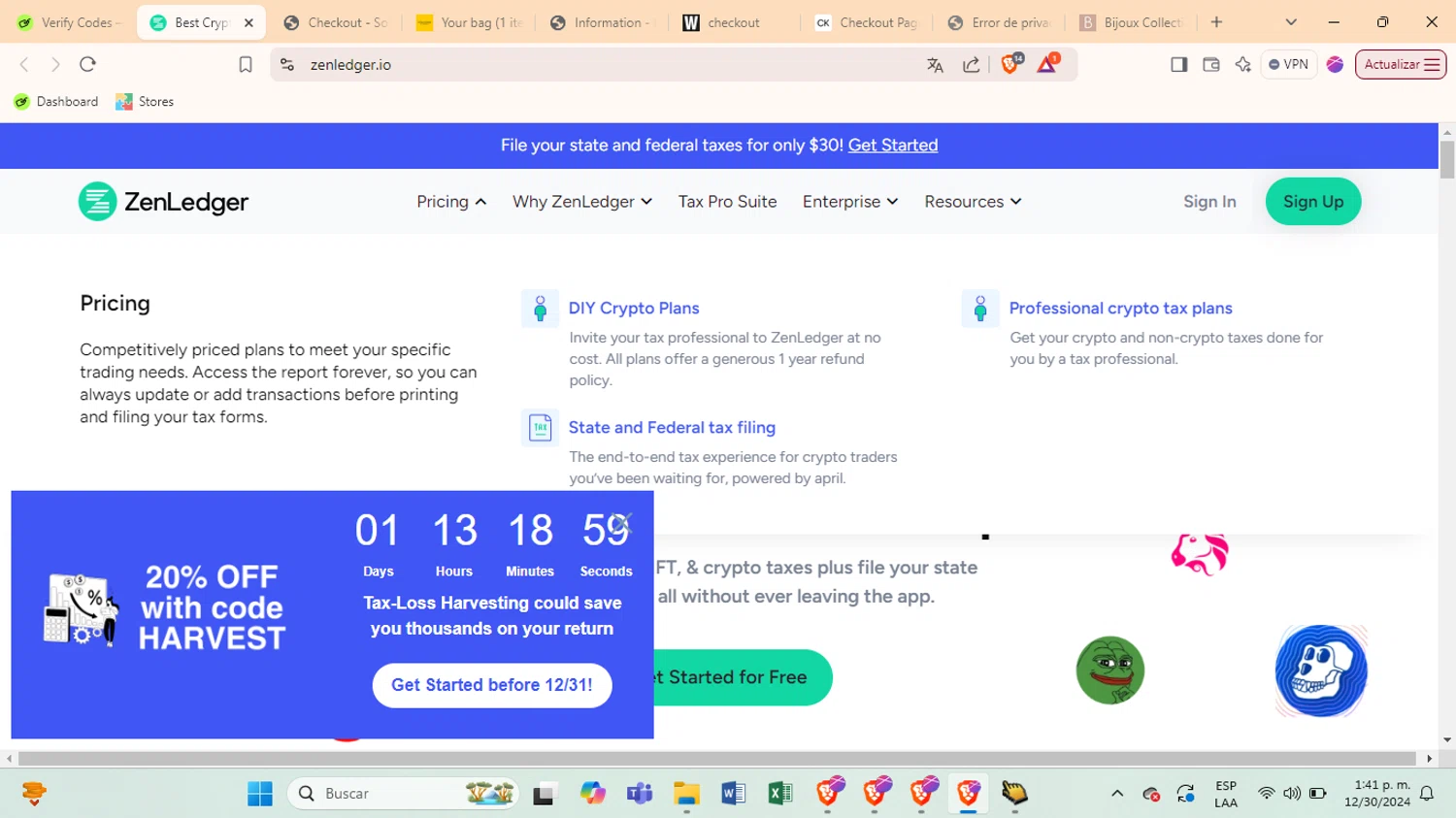The width and height of the screenshot is (1456, 818).
Task: Click the State and Federal tax filing icon
Action: [x=540, y=428]
